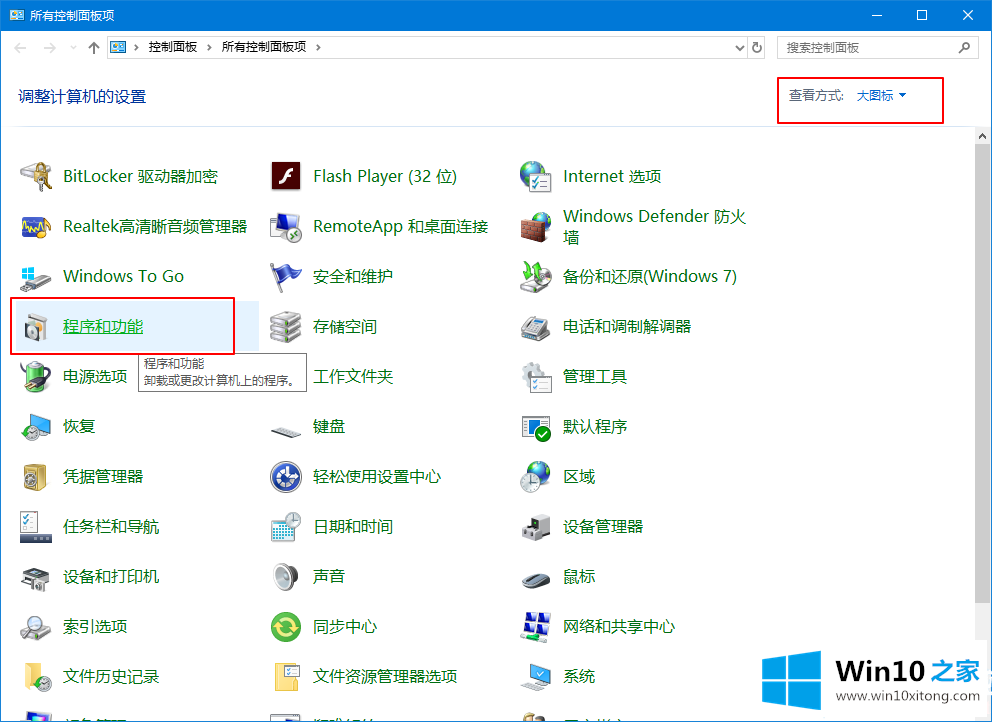The width and height of the screenshot is (992, 722).
Task: Open the 默认程序 link text
Action: [x=595, y=426]
